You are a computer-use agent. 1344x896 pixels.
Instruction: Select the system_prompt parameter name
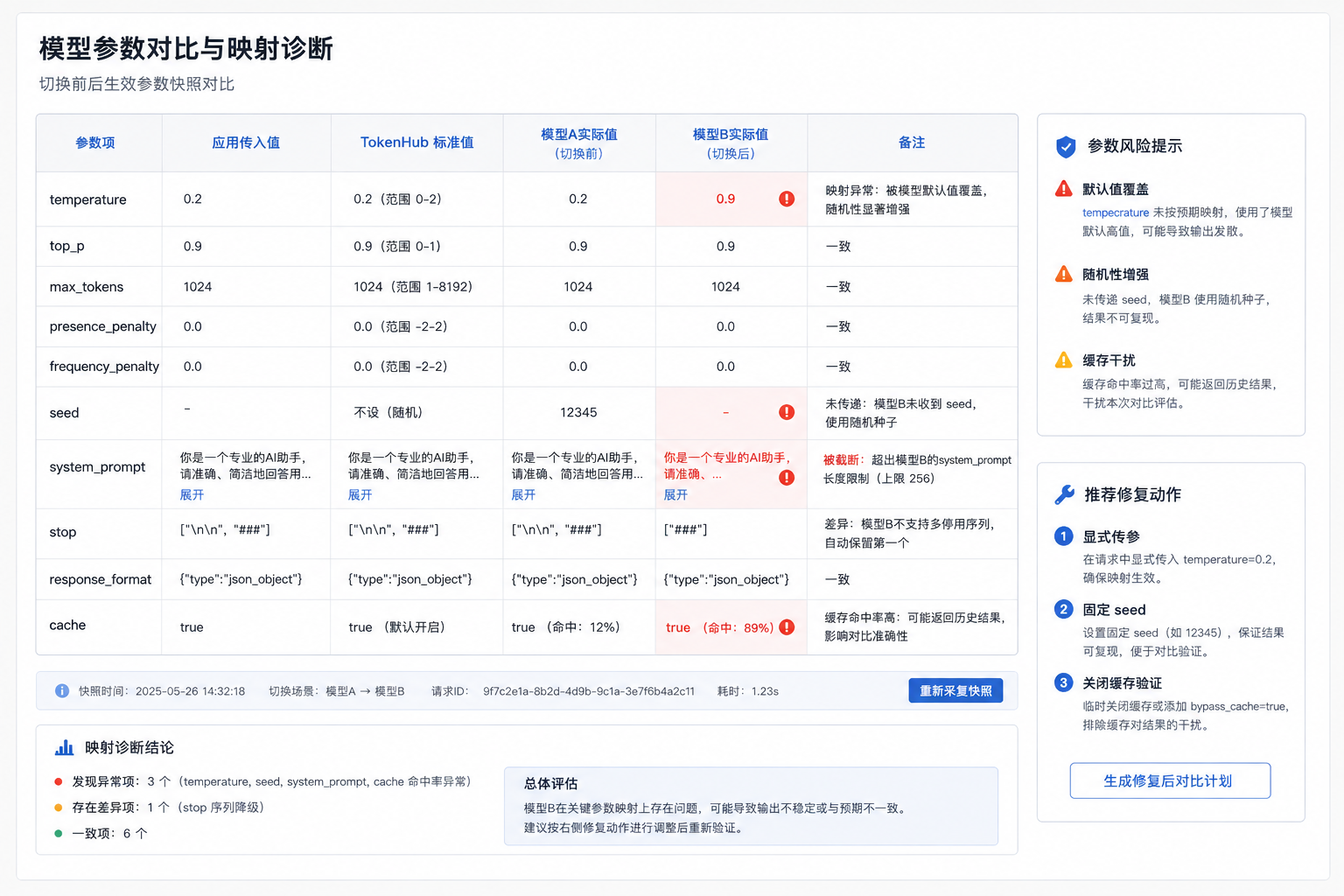point(97,467)
